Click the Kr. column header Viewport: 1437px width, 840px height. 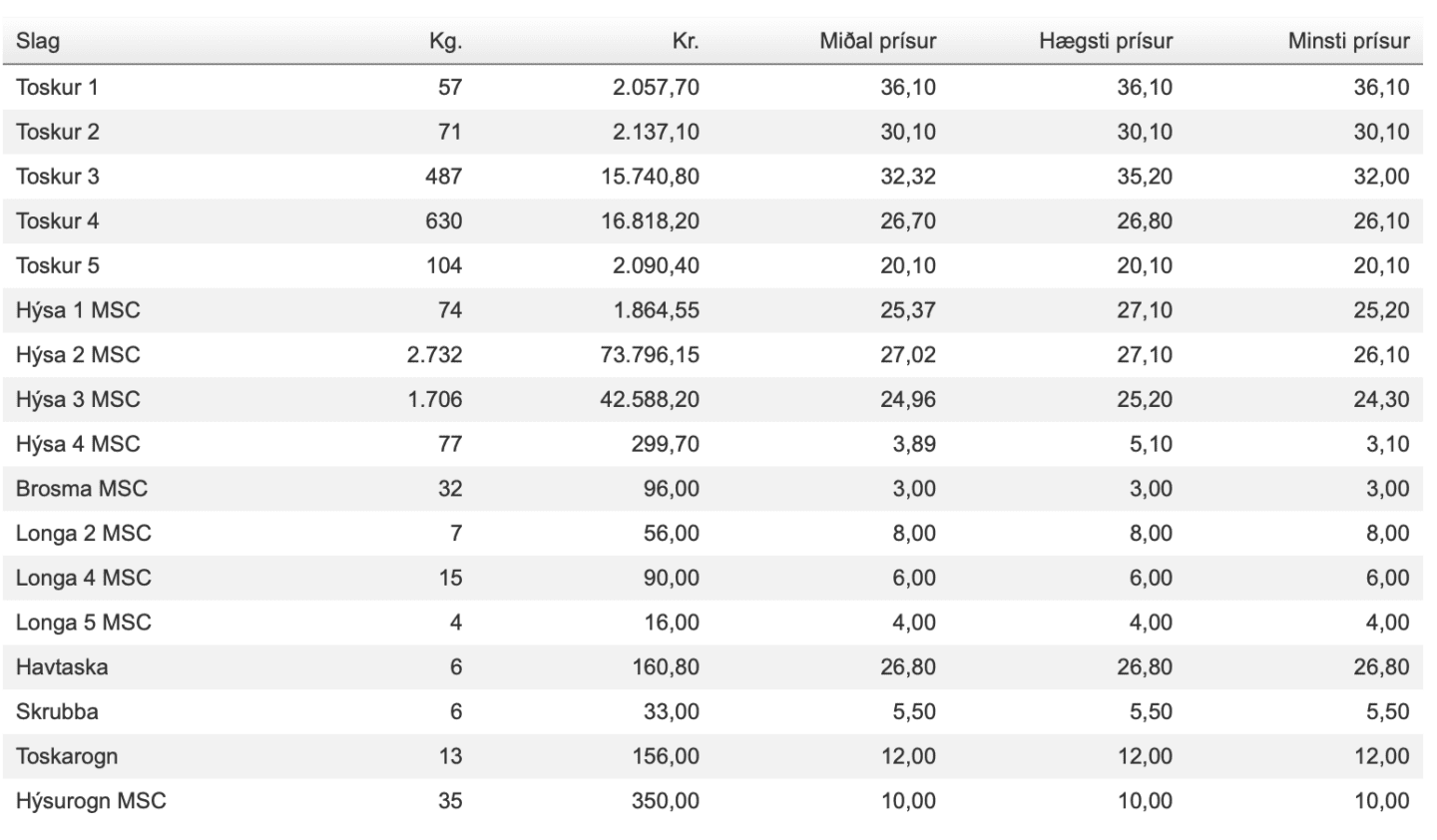point(685,42)
